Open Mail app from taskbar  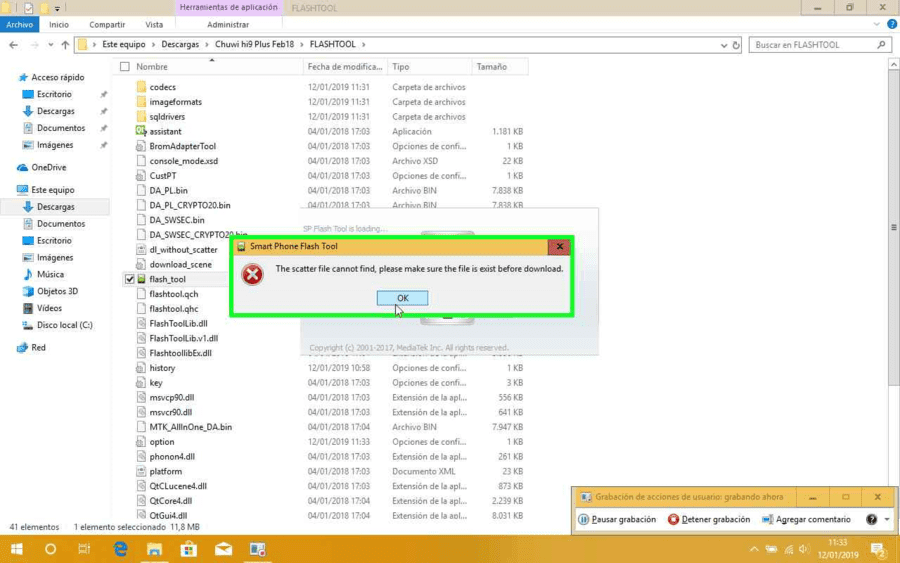pos(223,549)
